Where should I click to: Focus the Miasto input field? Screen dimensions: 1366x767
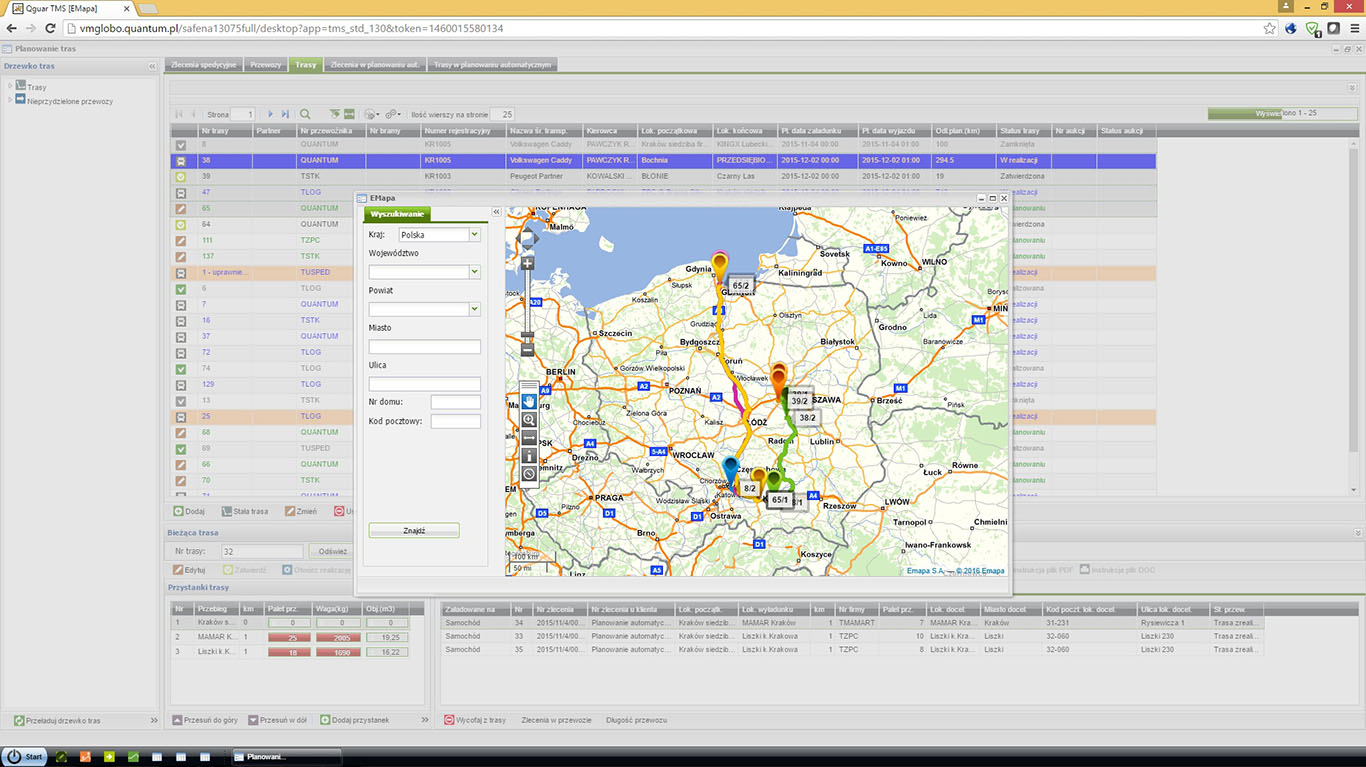point(425,347)
